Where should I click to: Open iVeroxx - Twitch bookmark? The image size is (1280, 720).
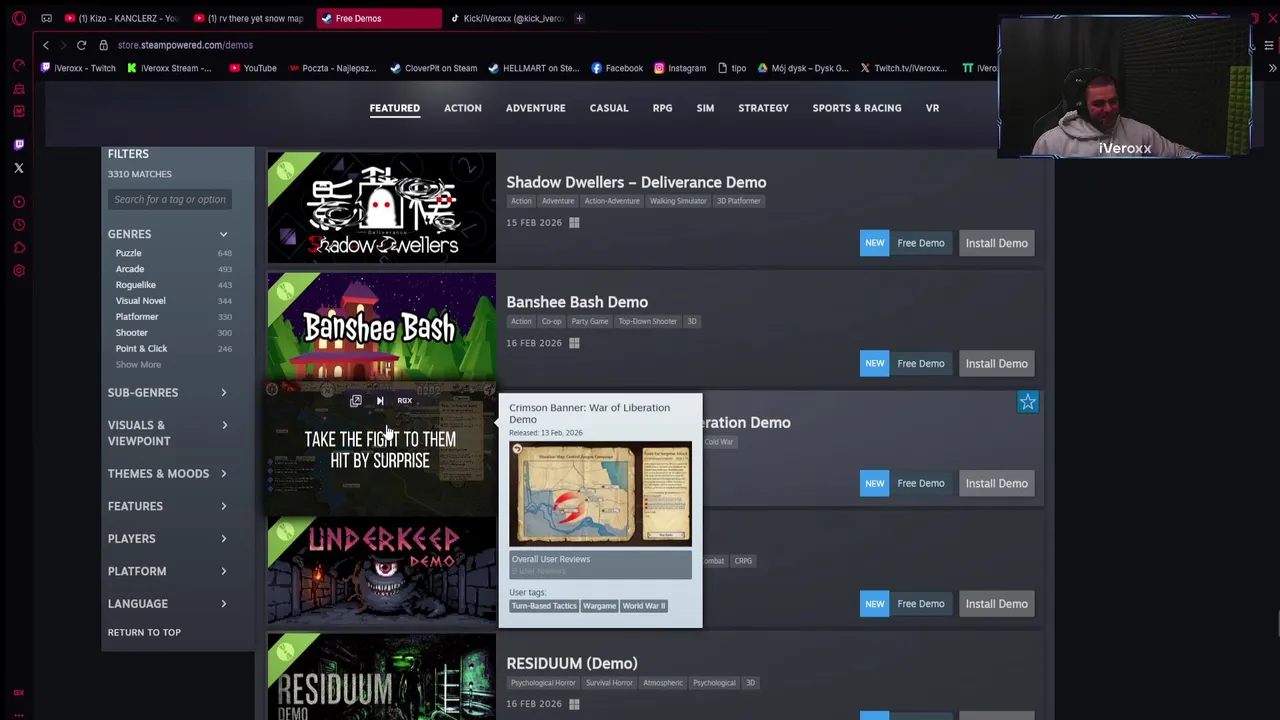pyautogui.click(x=78, y=68)
